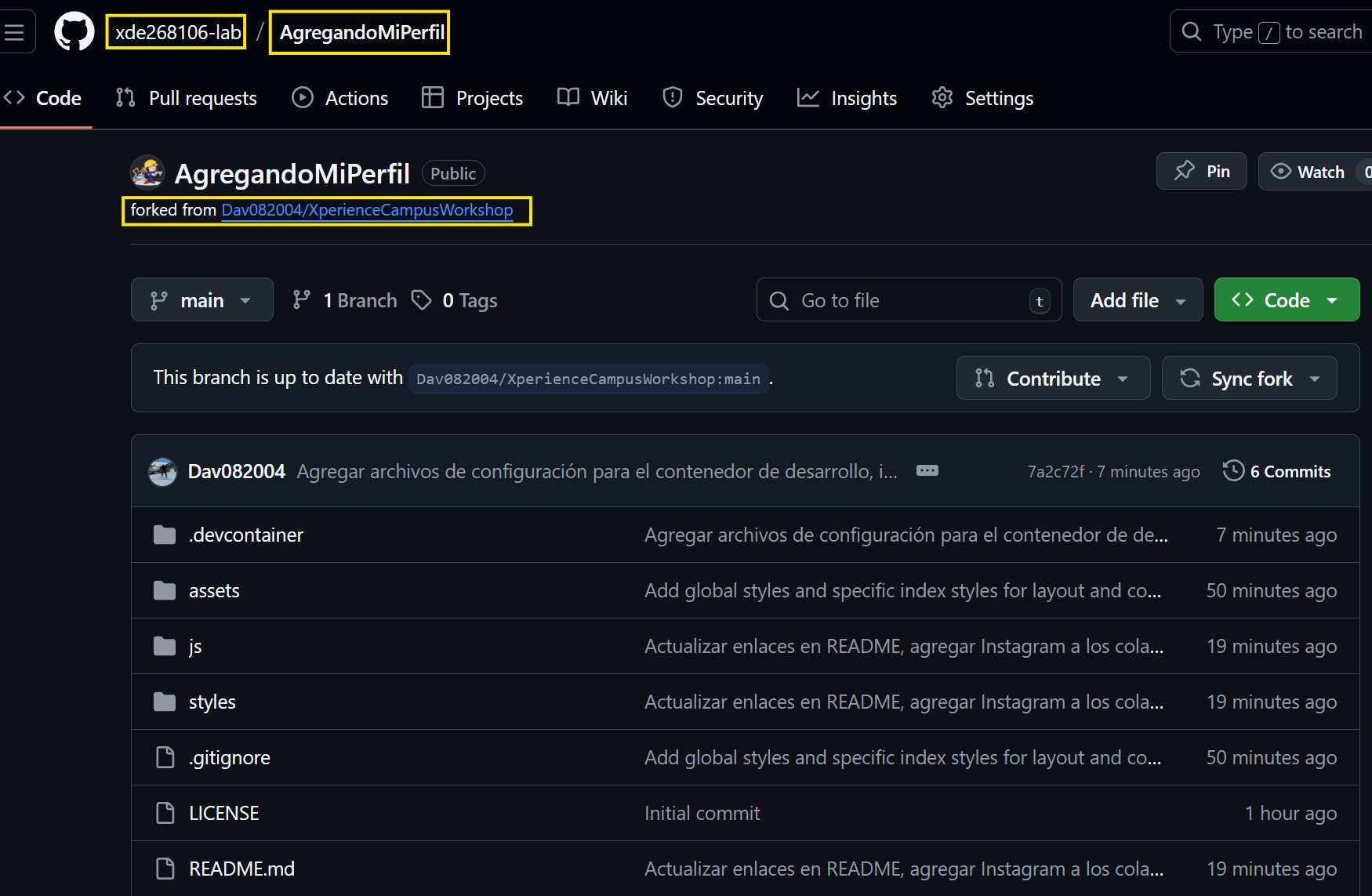Open the main branch selector dropdown
The height and width of the screenshot is (896, 1372).
click(201, 299)
